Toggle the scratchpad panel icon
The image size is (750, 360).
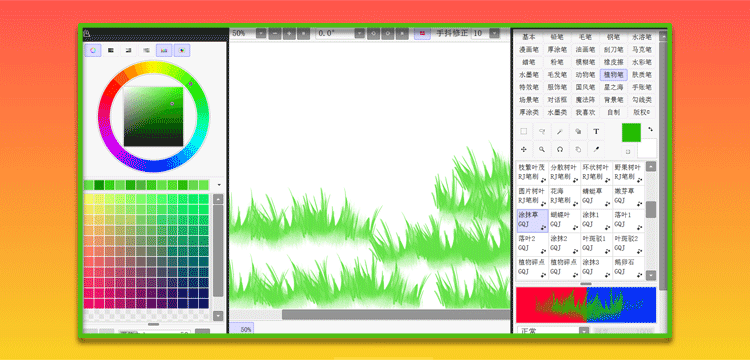click(x=182, y=50)
